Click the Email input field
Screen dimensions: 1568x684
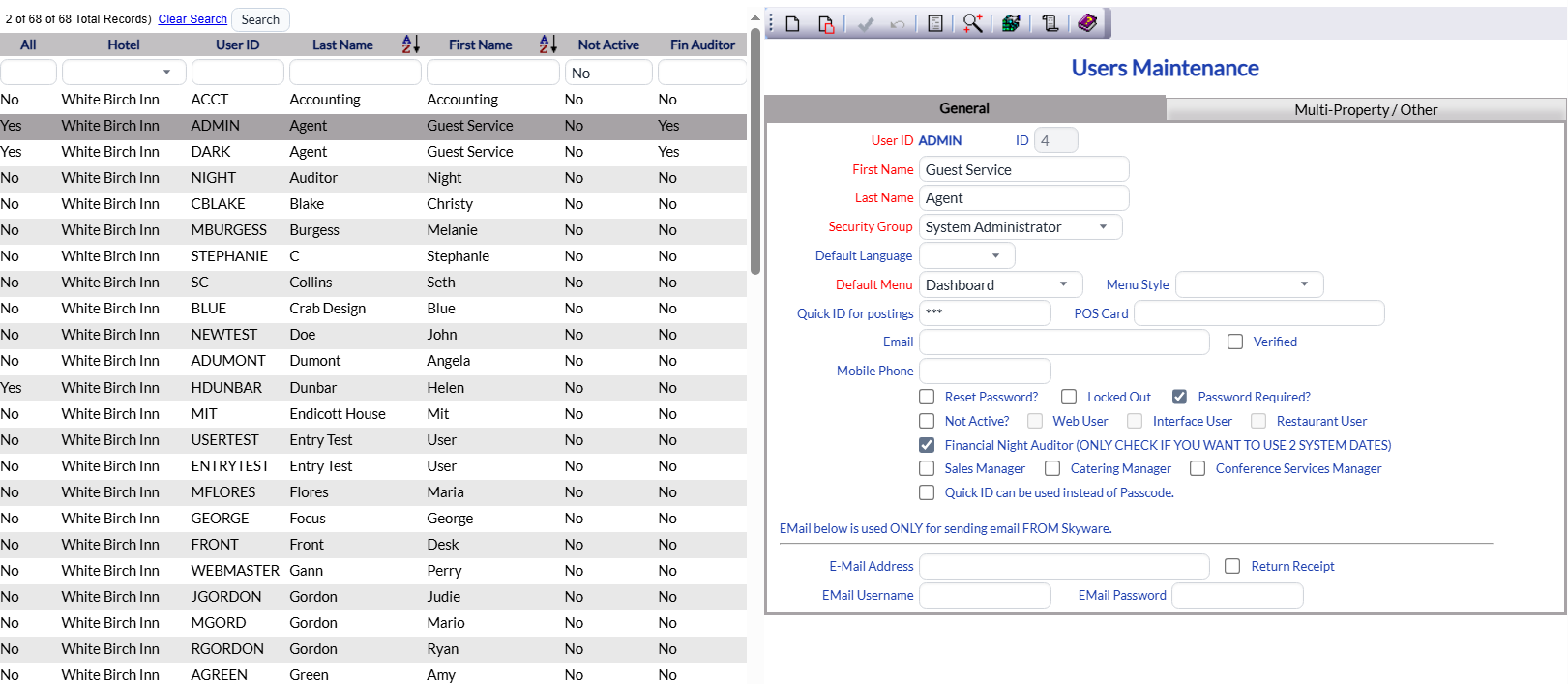[x=1064, y=342]
